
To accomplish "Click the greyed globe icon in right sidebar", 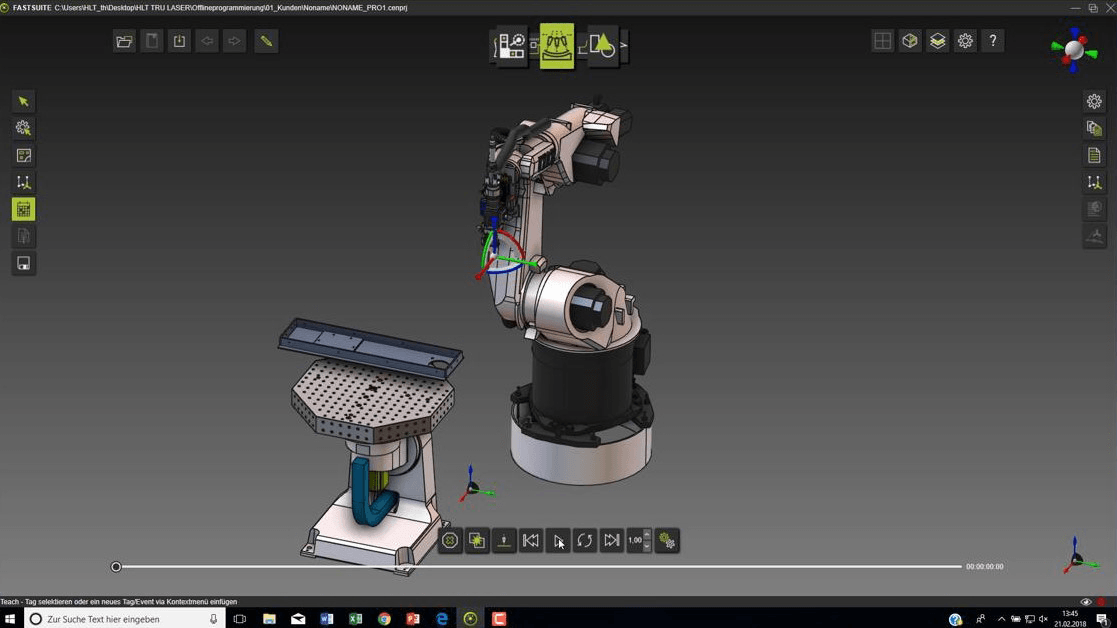I will tap(1094, 209).
